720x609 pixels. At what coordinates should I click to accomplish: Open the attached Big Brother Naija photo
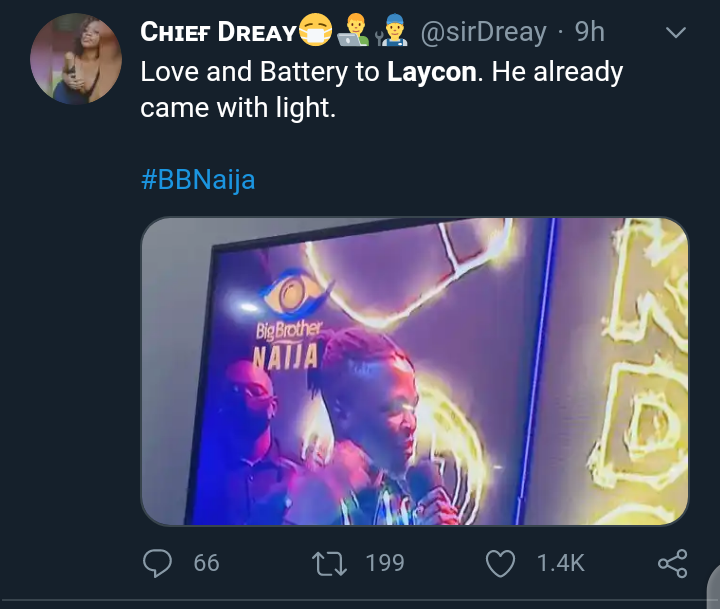(414, 371)
